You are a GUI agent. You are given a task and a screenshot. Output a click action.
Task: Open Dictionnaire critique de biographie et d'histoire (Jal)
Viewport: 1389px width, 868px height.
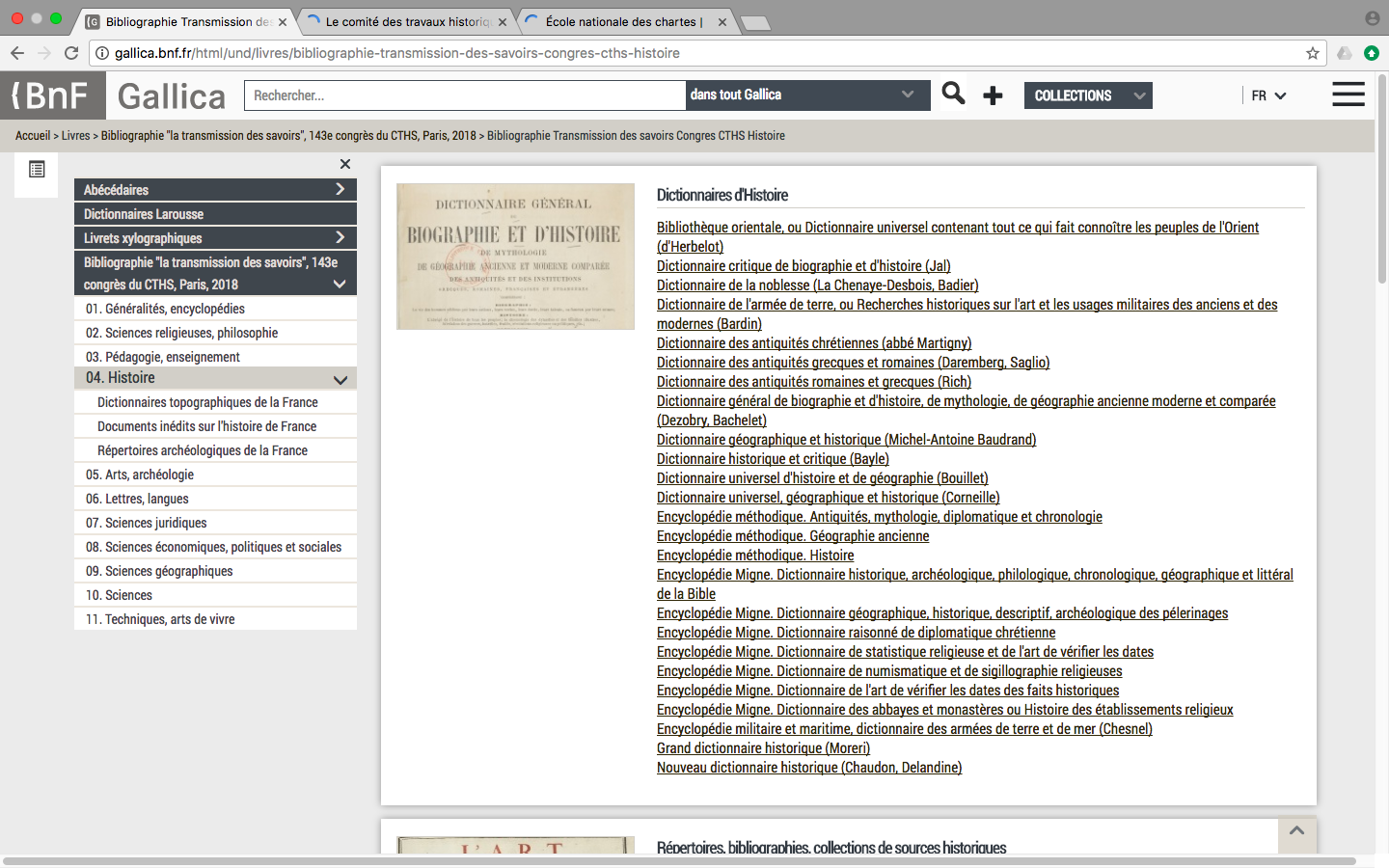[803, 266]
